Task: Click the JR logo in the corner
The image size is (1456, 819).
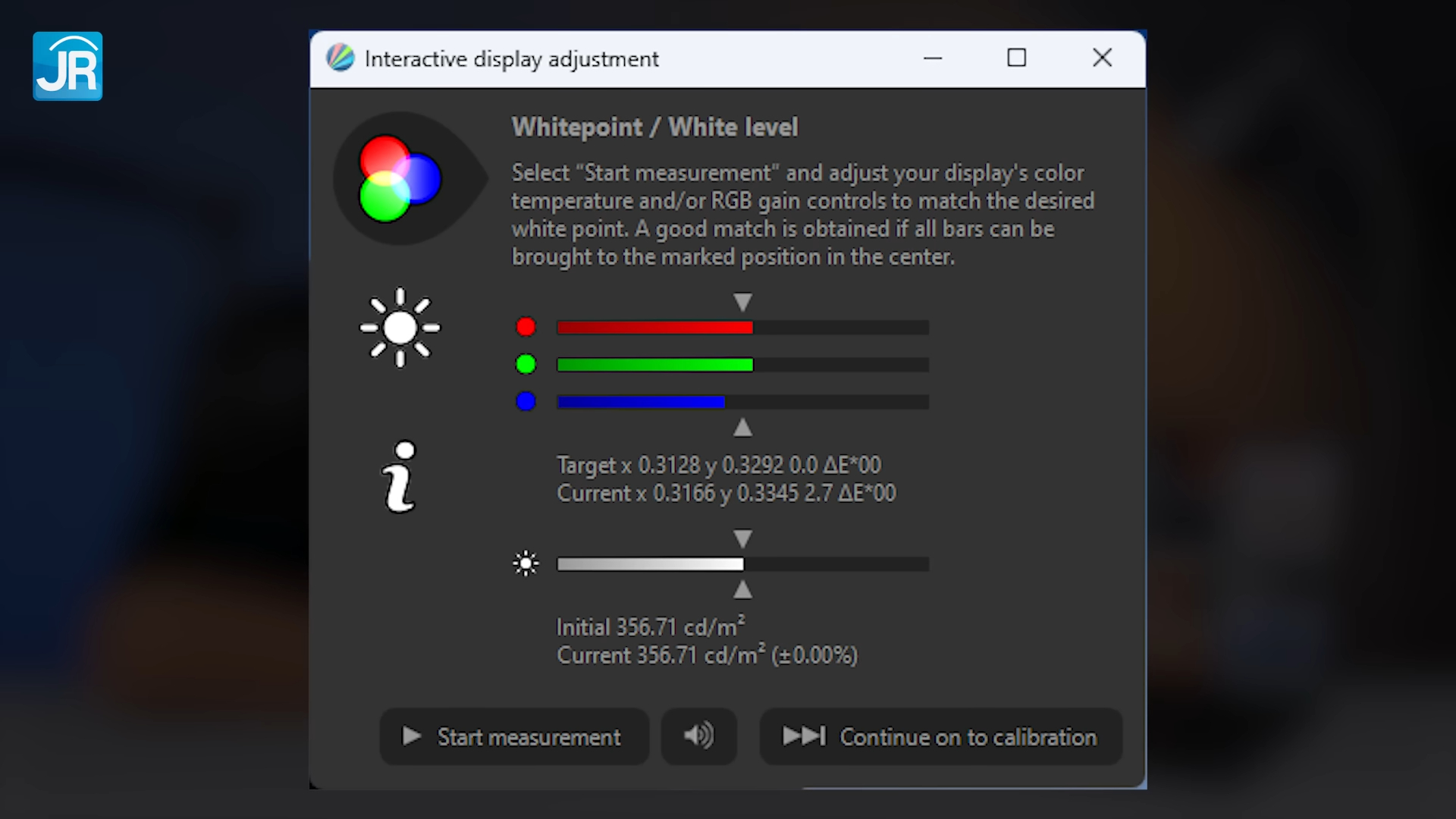Action: 67,66
